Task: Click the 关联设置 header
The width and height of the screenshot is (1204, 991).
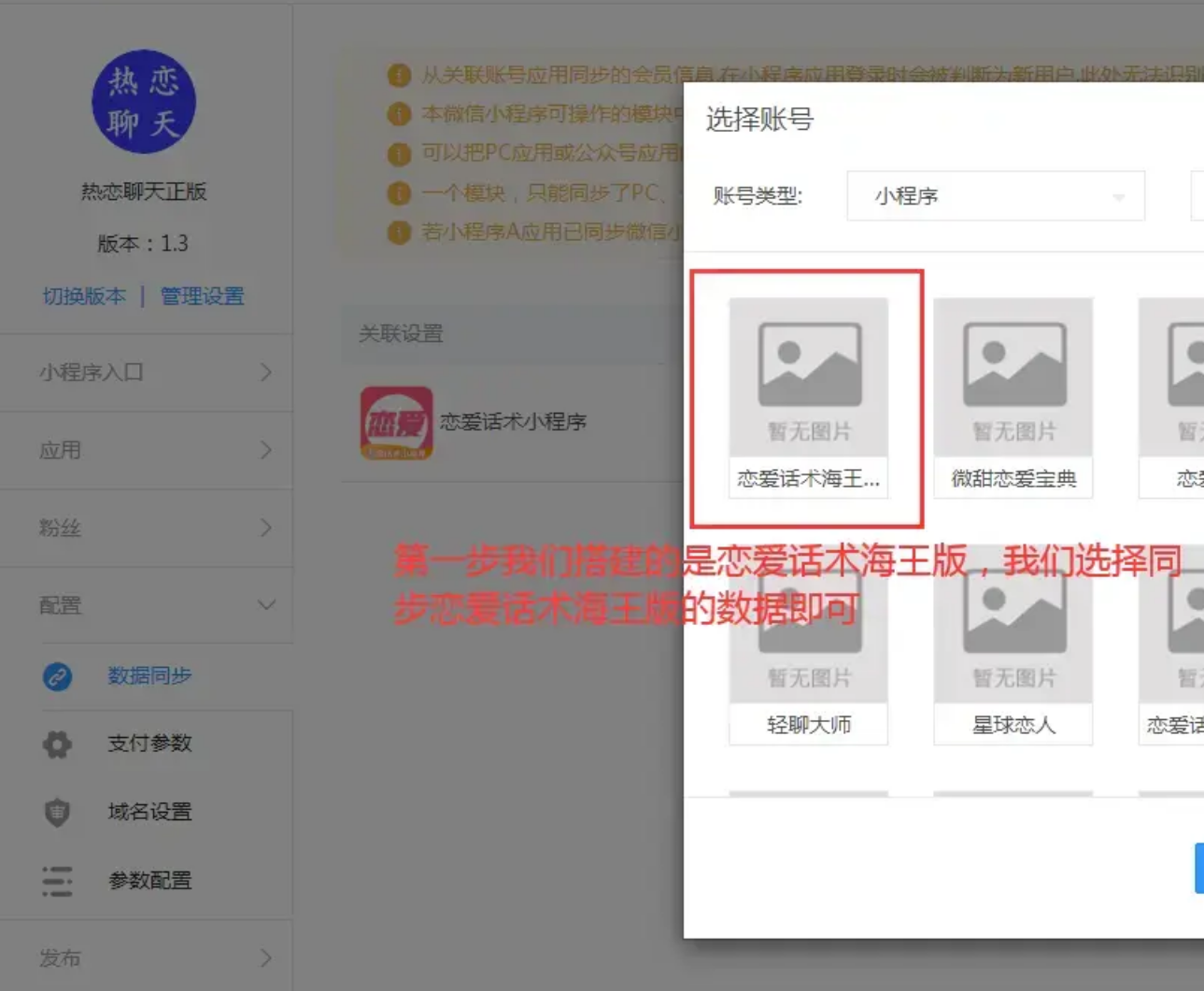Action: coord(401,333)
